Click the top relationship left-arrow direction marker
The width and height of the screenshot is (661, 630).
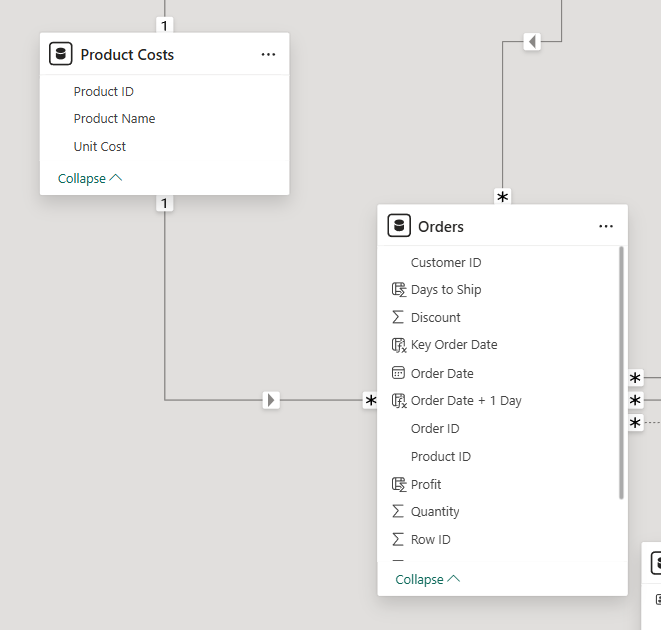(x=532, y=41)
